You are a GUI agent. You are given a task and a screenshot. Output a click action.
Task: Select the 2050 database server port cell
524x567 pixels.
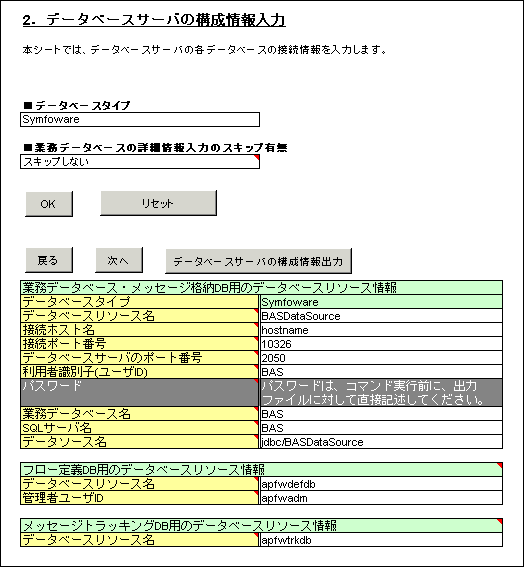381,358
